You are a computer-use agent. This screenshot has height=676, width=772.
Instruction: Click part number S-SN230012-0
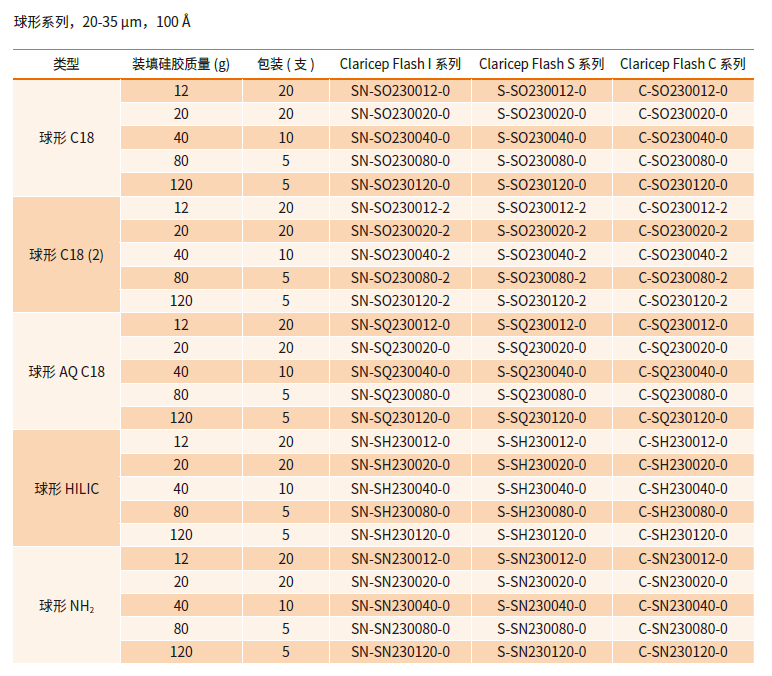pos(542,559)
